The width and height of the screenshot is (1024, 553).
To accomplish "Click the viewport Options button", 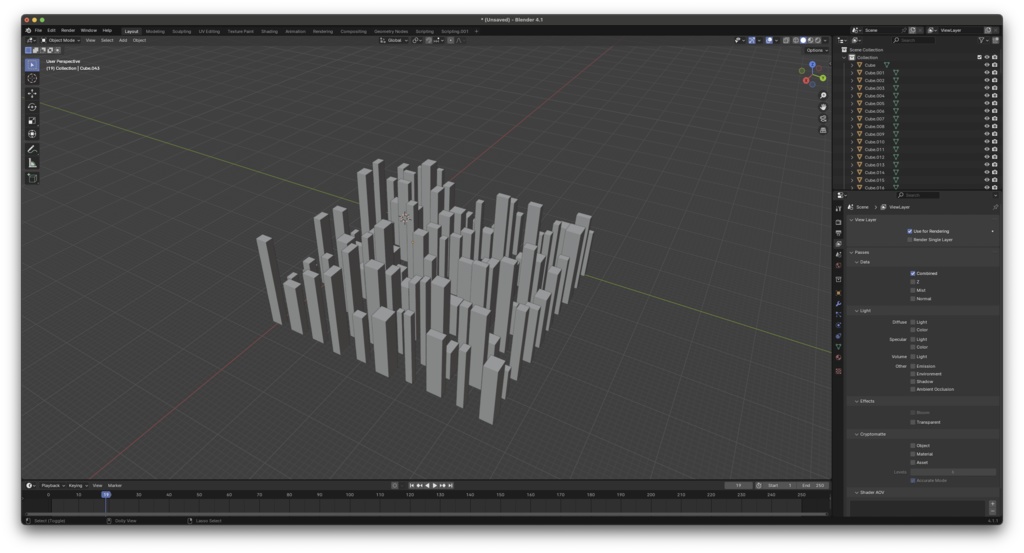I will [x=816, y=50].
